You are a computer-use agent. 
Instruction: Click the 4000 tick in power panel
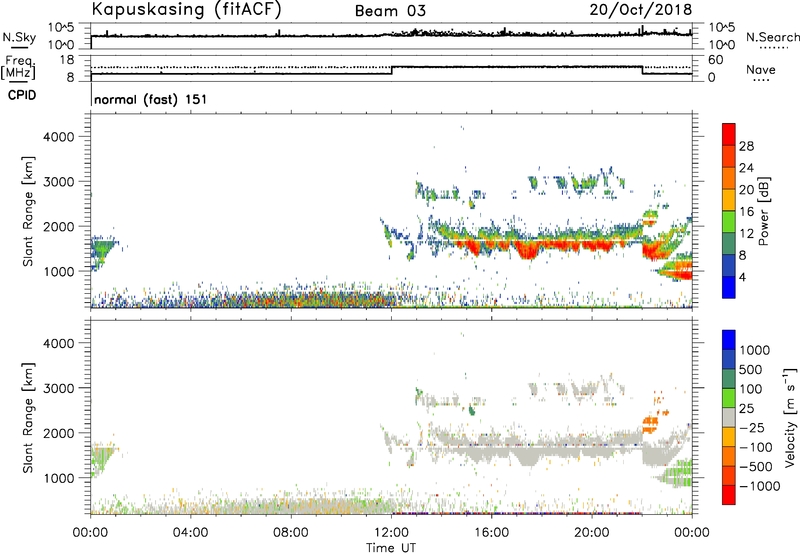59,137
